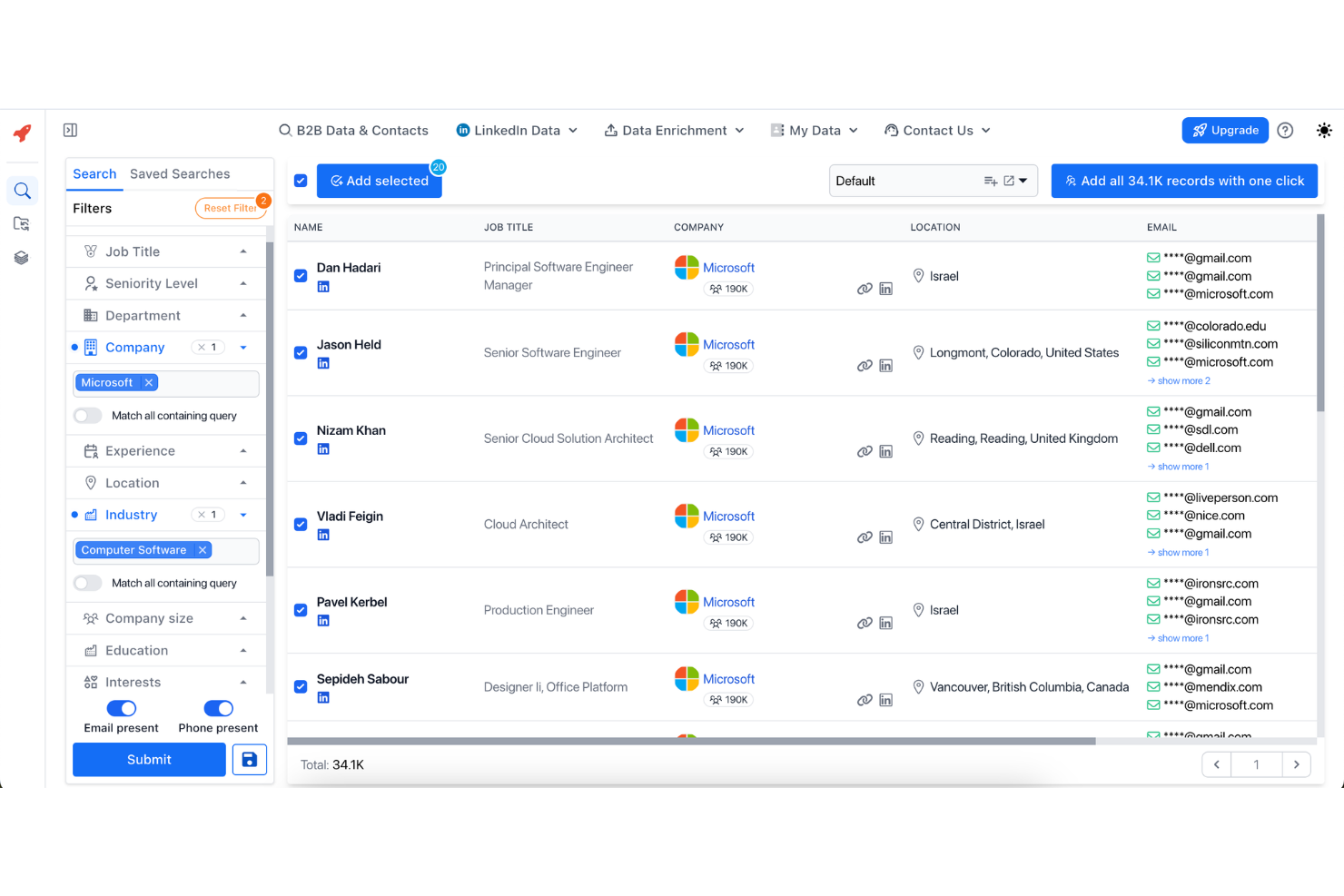Image resolution: width=1344 pixels, height=896 pixels.
Task: Open the Default list selector dropdown arrow
Action: point(1023,181)
